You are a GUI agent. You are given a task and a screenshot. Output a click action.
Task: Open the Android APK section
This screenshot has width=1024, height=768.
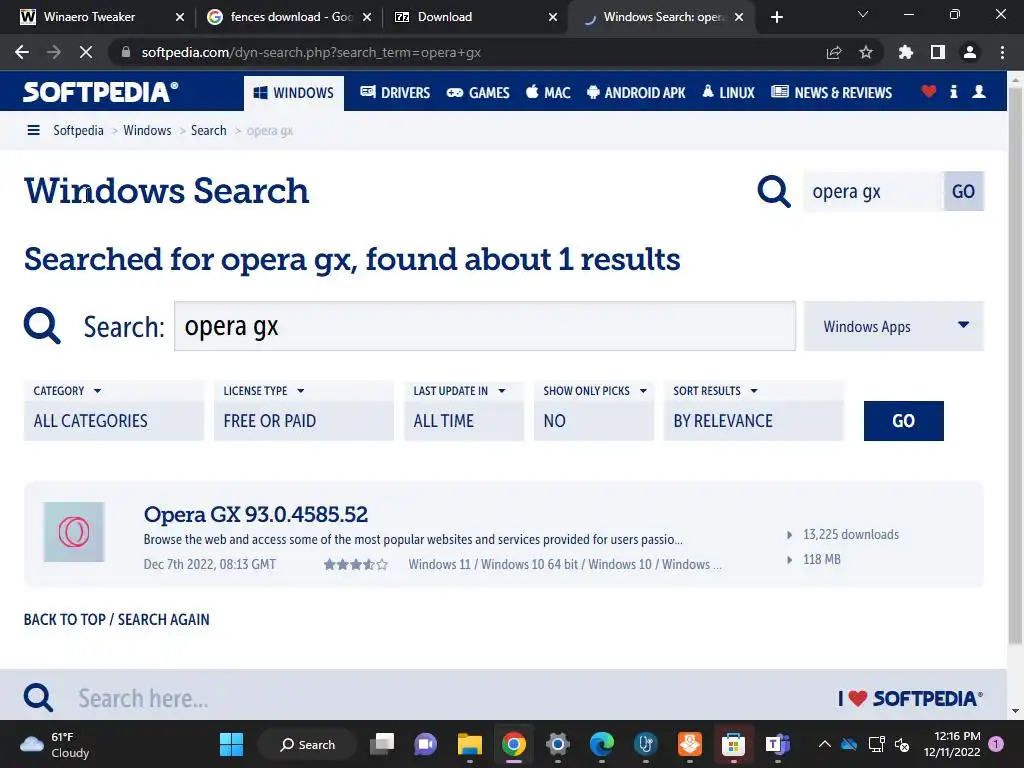636,93
